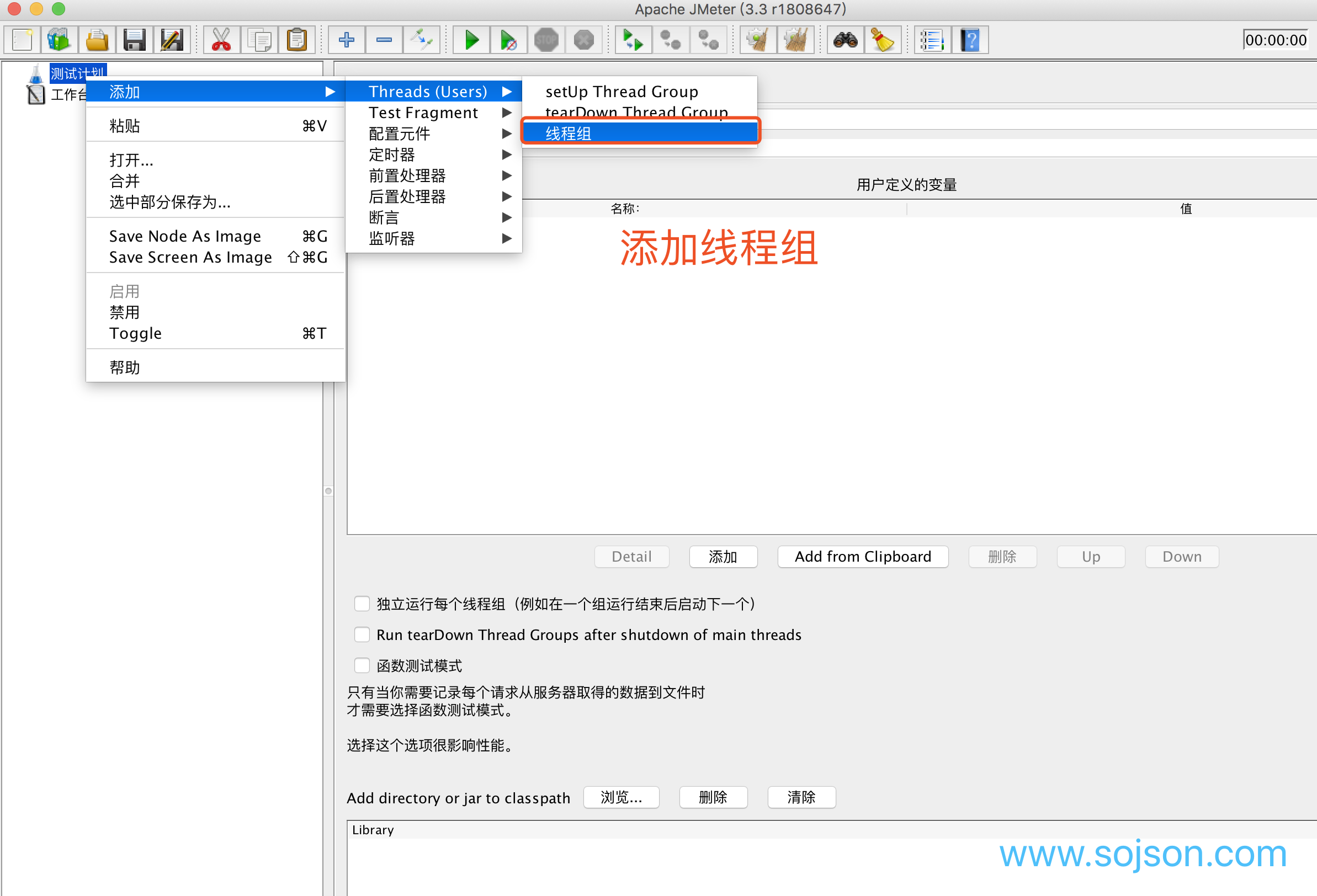Check Run tearDown Thread Groups option
The image size is (1317, 896).
coord(362,634)
